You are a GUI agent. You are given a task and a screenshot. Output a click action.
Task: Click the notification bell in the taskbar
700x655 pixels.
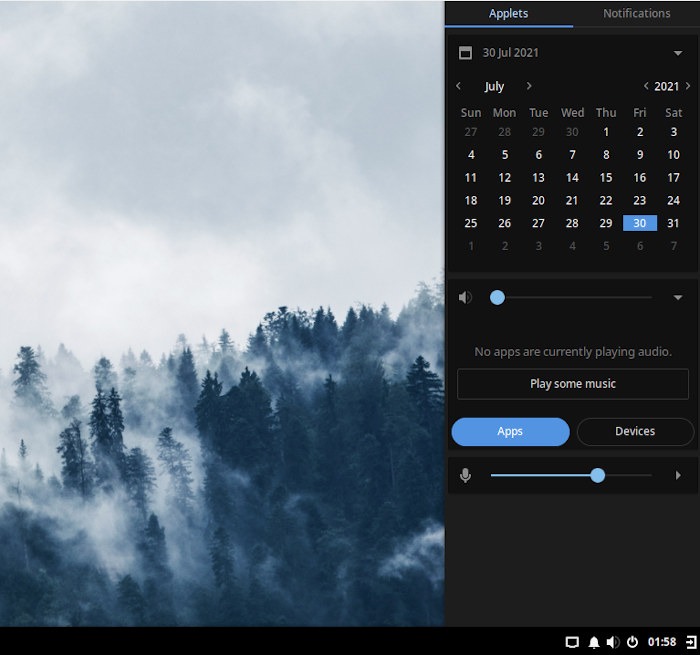[x=594, y=642]
